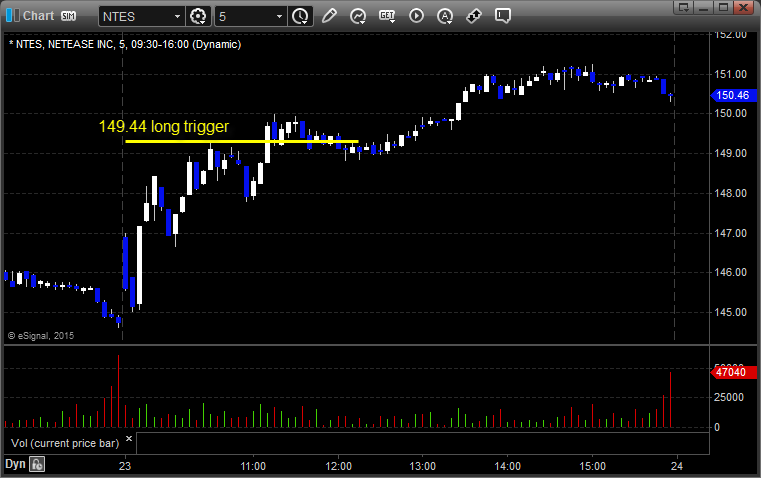Image resolution: width=761 pixels, height=478 pixels.
Task: Expand the NTES symbol dropdown arrow
Action: click(177, 16)
